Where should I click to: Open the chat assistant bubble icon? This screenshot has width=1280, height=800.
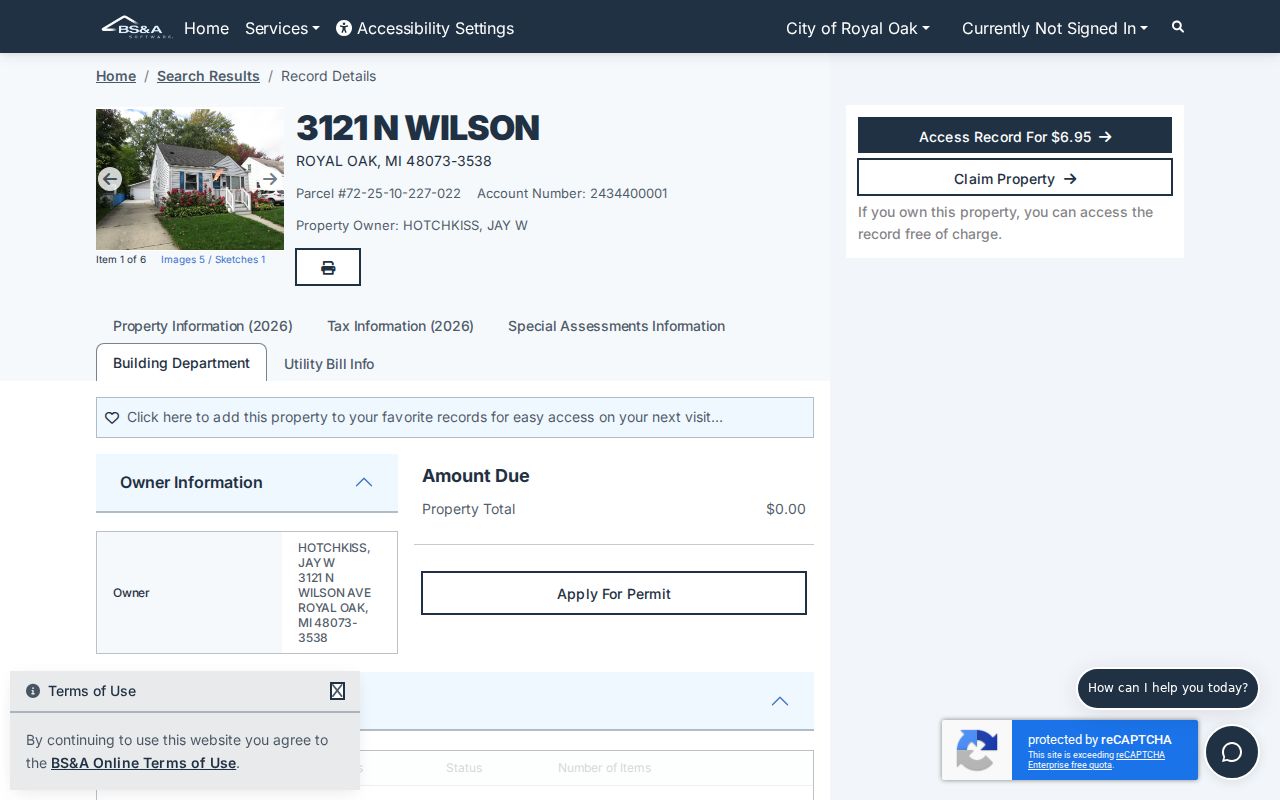point(1232,752)
